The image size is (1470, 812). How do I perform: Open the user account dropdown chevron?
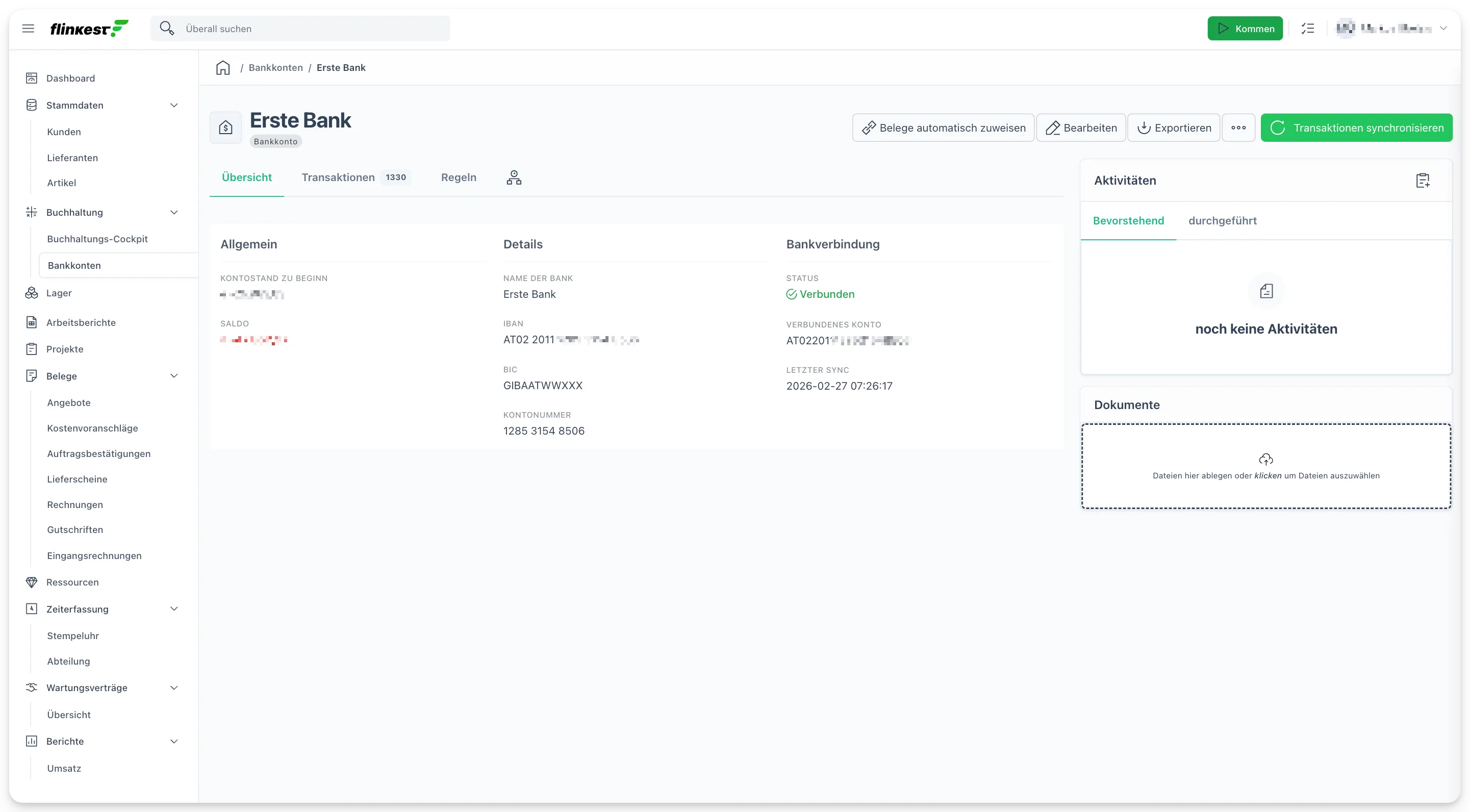click(1443, 28)
